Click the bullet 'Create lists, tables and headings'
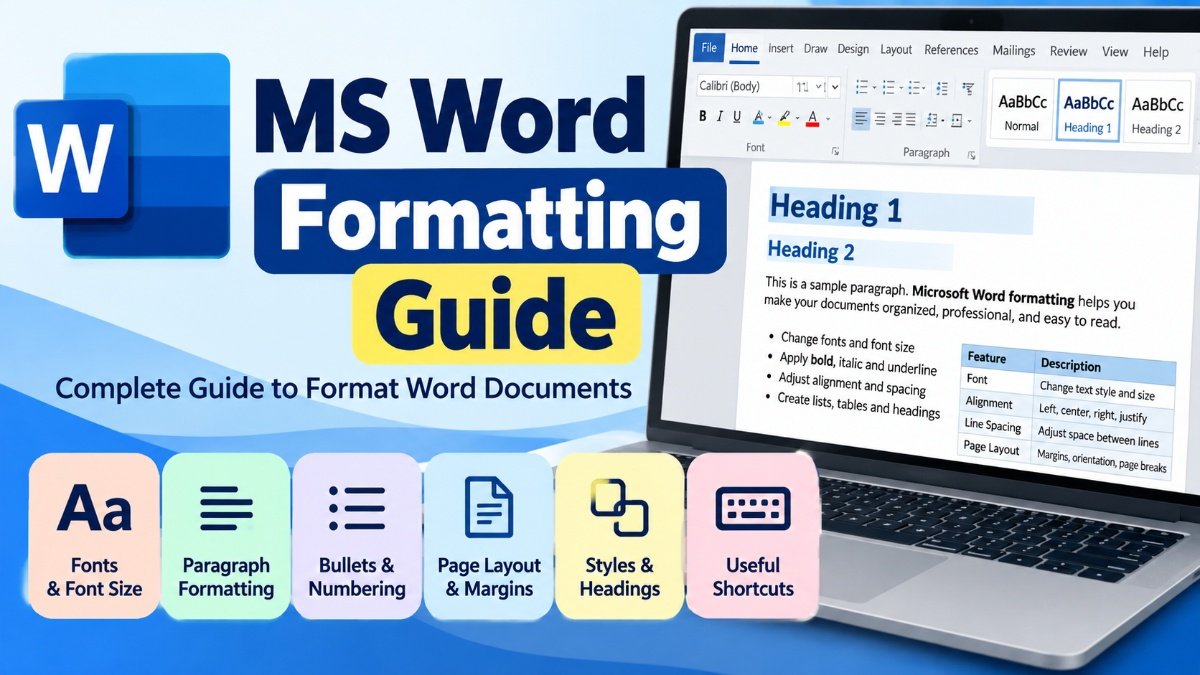1200x675 pixels. point(859,406)
